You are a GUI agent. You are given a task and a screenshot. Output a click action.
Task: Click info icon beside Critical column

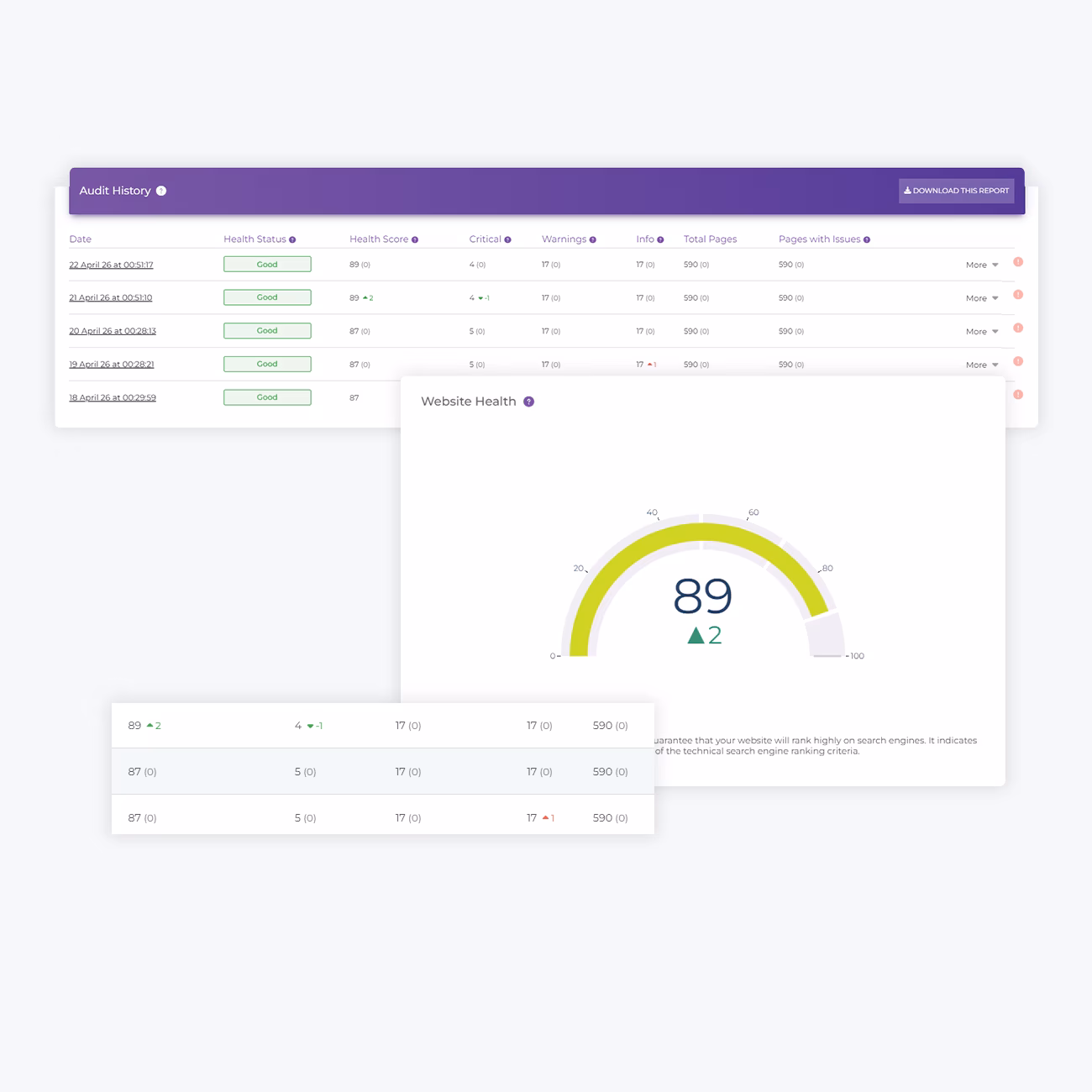507,240
